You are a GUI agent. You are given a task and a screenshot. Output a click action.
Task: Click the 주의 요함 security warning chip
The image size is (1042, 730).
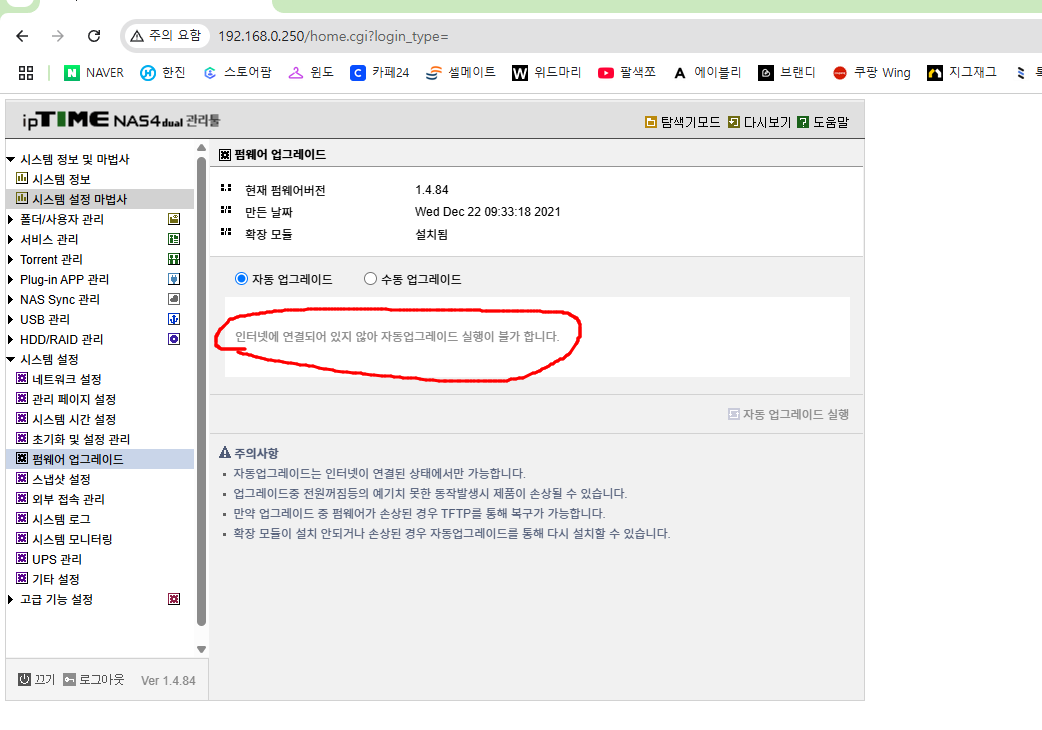[165, 35]
